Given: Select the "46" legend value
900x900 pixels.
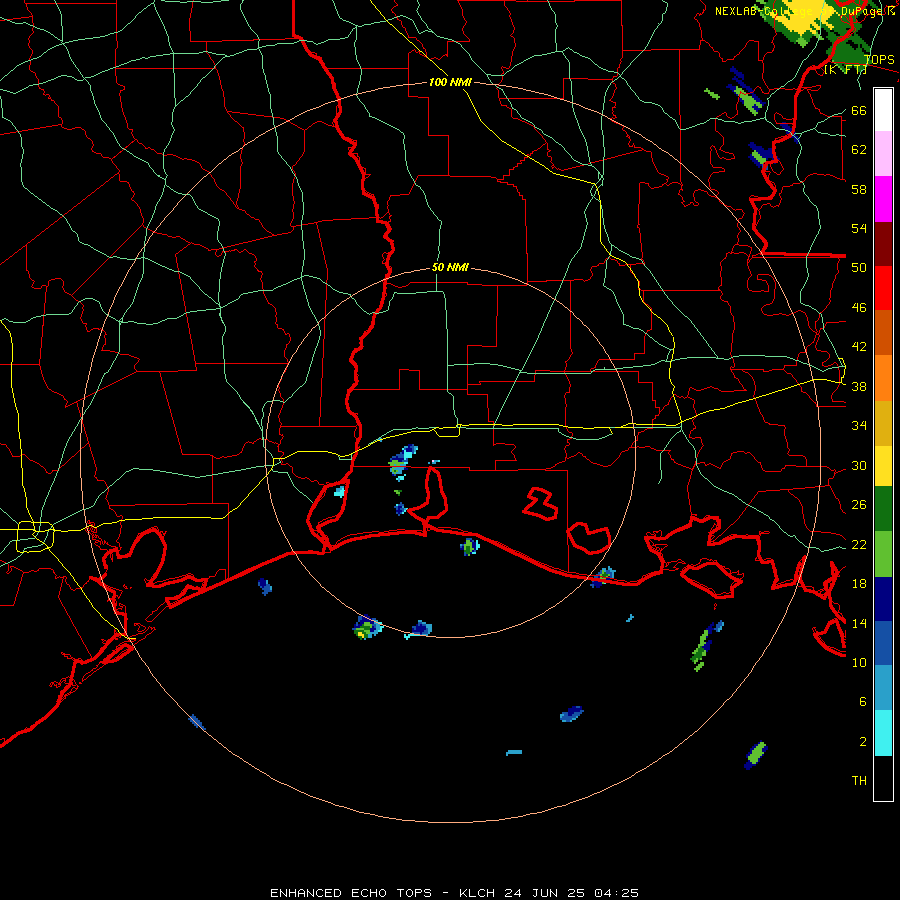Looking at the screenshot, I should (x=859, y=308).
